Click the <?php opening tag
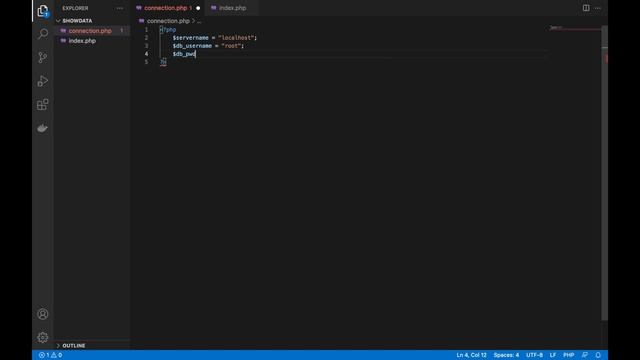Viewport: 640px width, 360px height. coord(168,30)
